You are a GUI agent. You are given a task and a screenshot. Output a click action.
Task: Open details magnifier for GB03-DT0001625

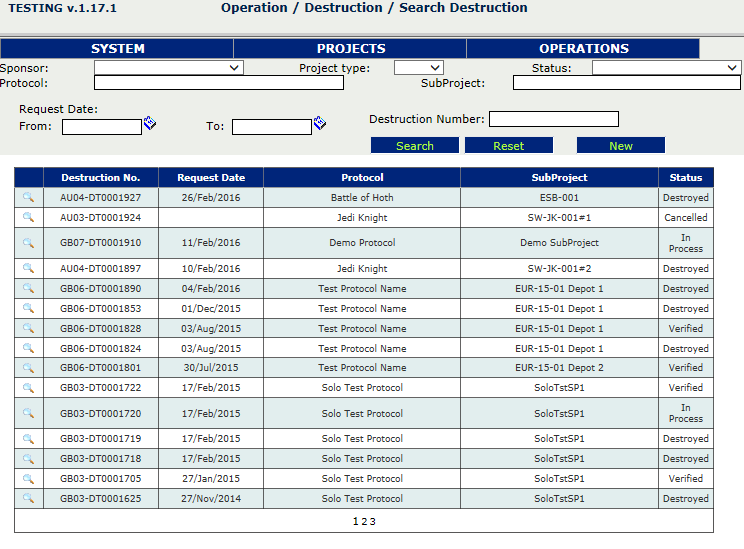tap(28, 498)
